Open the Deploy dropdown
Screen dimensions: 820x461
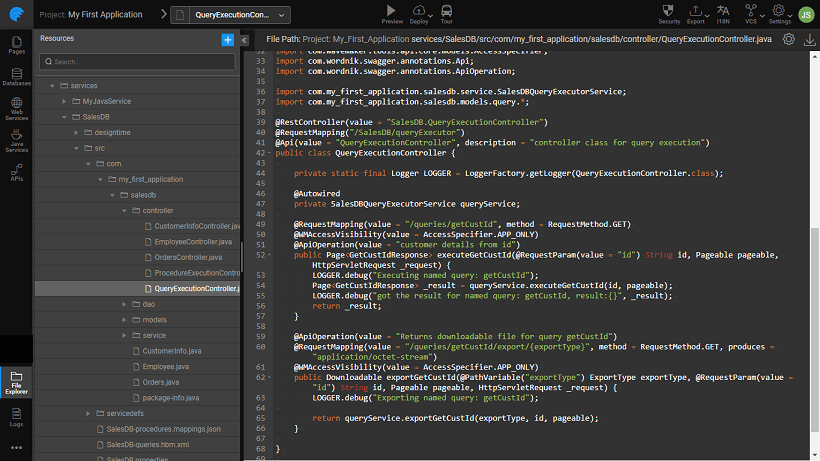(420, 13)
